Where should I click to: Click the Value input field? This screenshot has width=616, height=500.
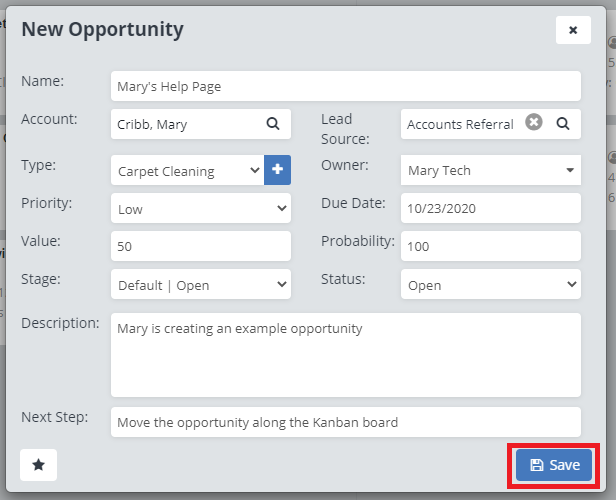click(x=200, y=246)
